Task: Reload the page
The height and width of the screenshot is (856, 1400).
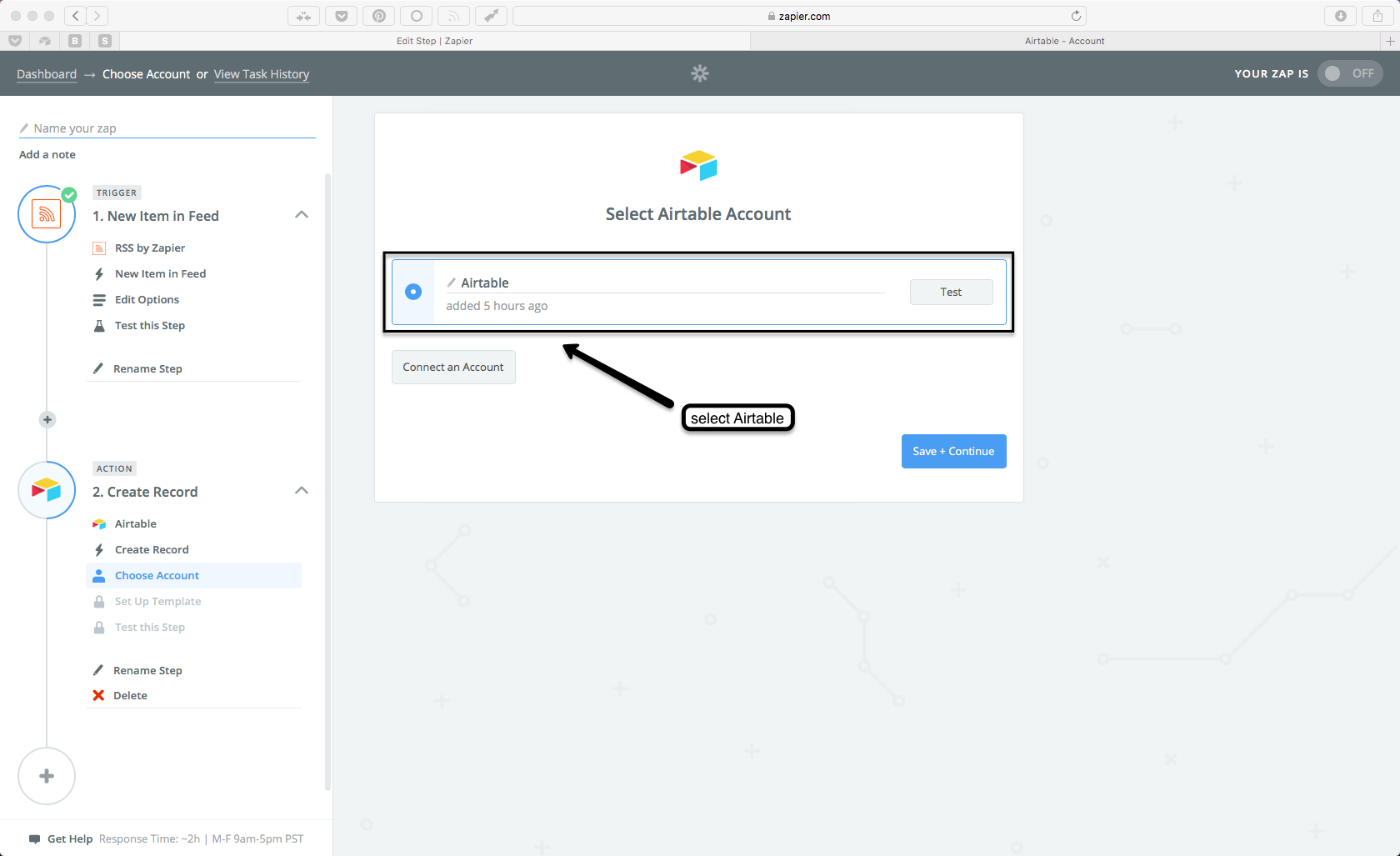Action: (1076, 16)
